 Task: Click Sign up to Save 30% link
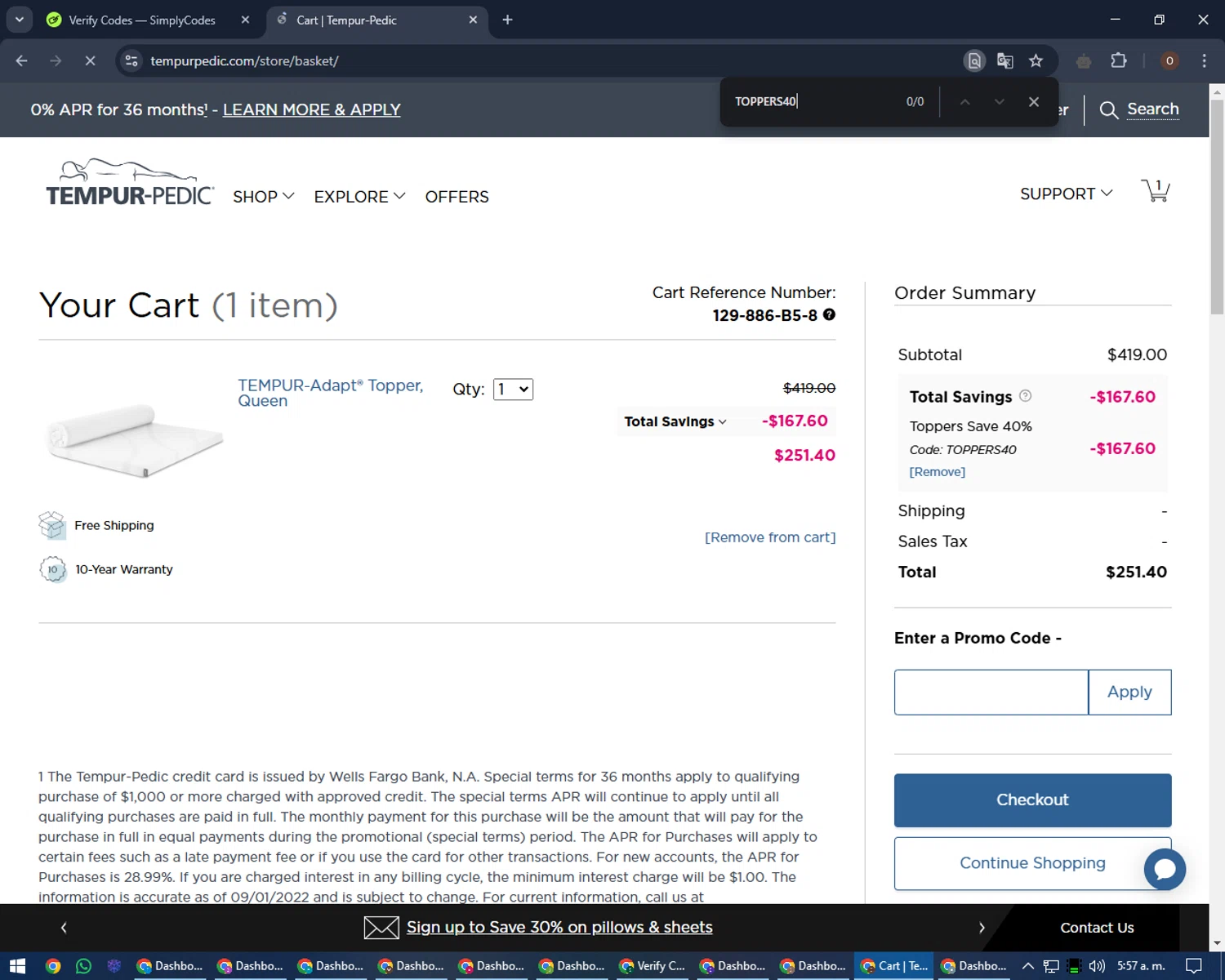[x=559, y=927]
